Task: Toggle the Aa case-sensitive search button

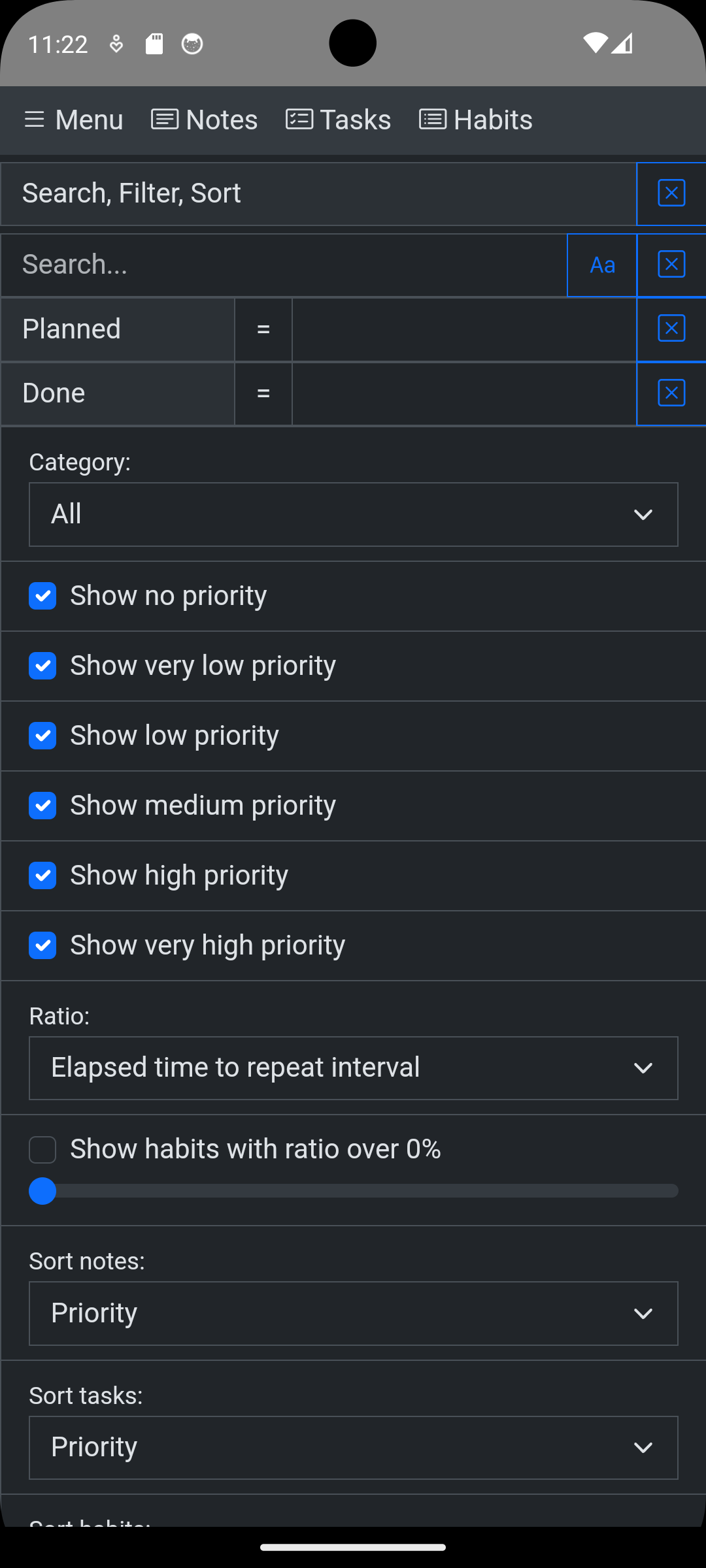Action: coord(602,265)
